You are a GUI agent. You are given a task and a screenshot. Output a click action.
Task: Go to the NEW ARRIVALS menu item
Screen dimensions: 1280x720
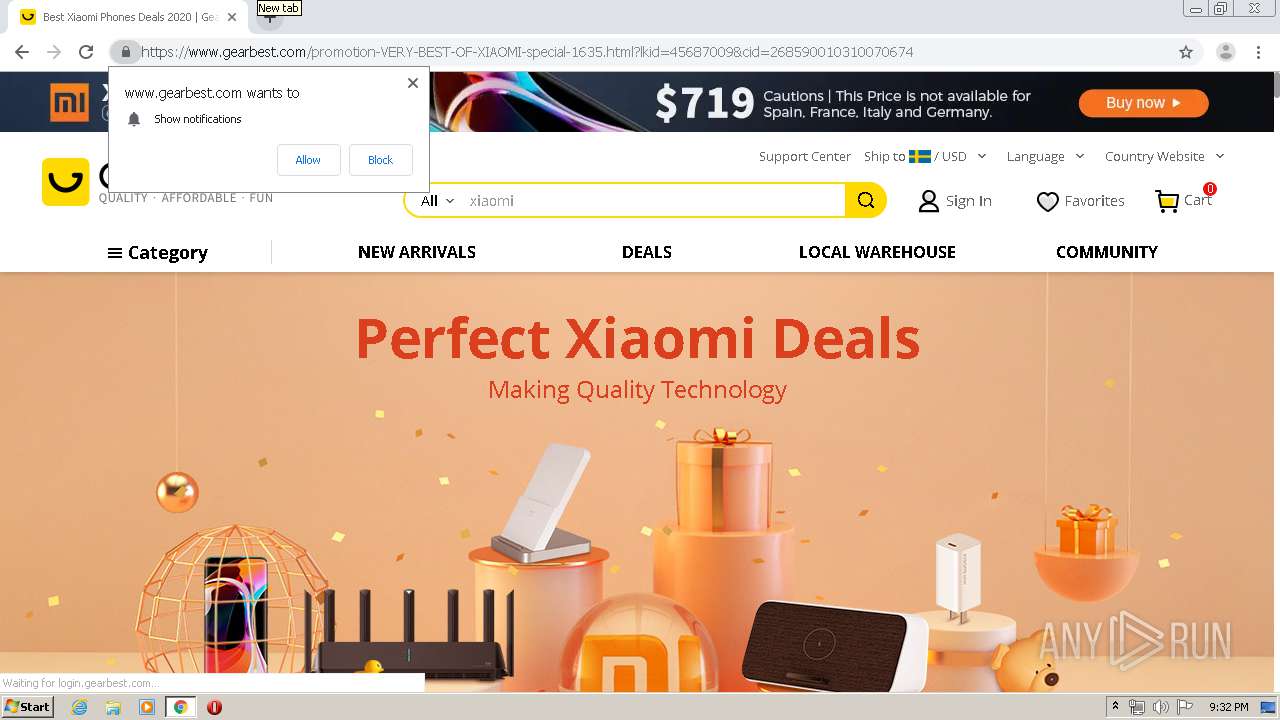(417, 252)
